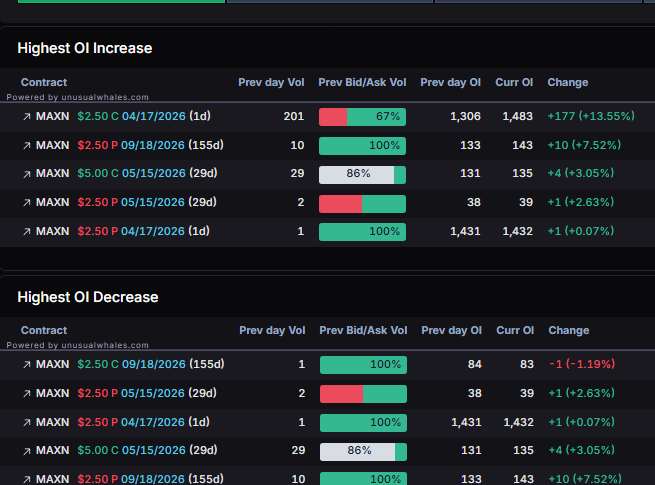The image size is (655, 485).
Task: Open arrow icon for $5.00 C 05/15/2026 in OI Decrease table
Action: coord(27,451)
